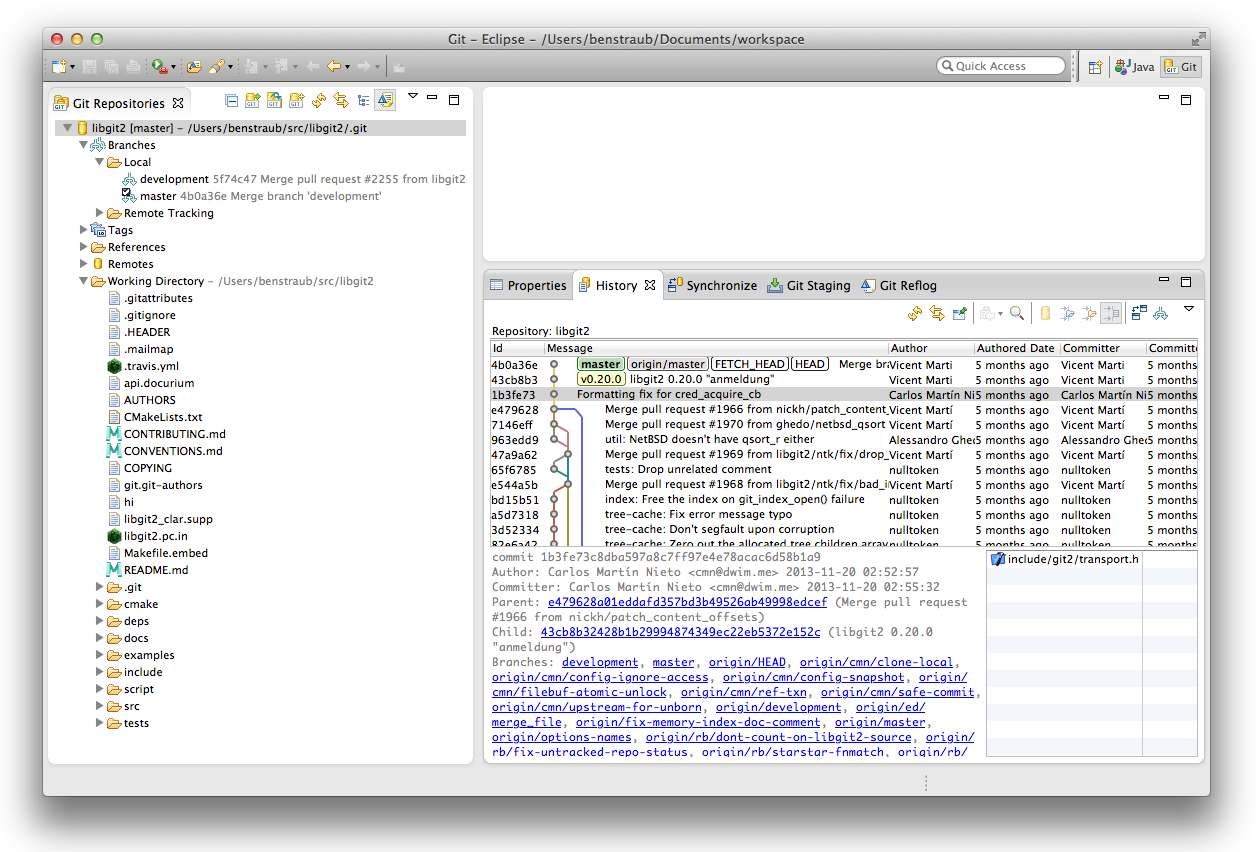The image size is (1257, 852).
Task: Click Compare Mode icon in History toolbar
Action: click(x=1139, y=314)
